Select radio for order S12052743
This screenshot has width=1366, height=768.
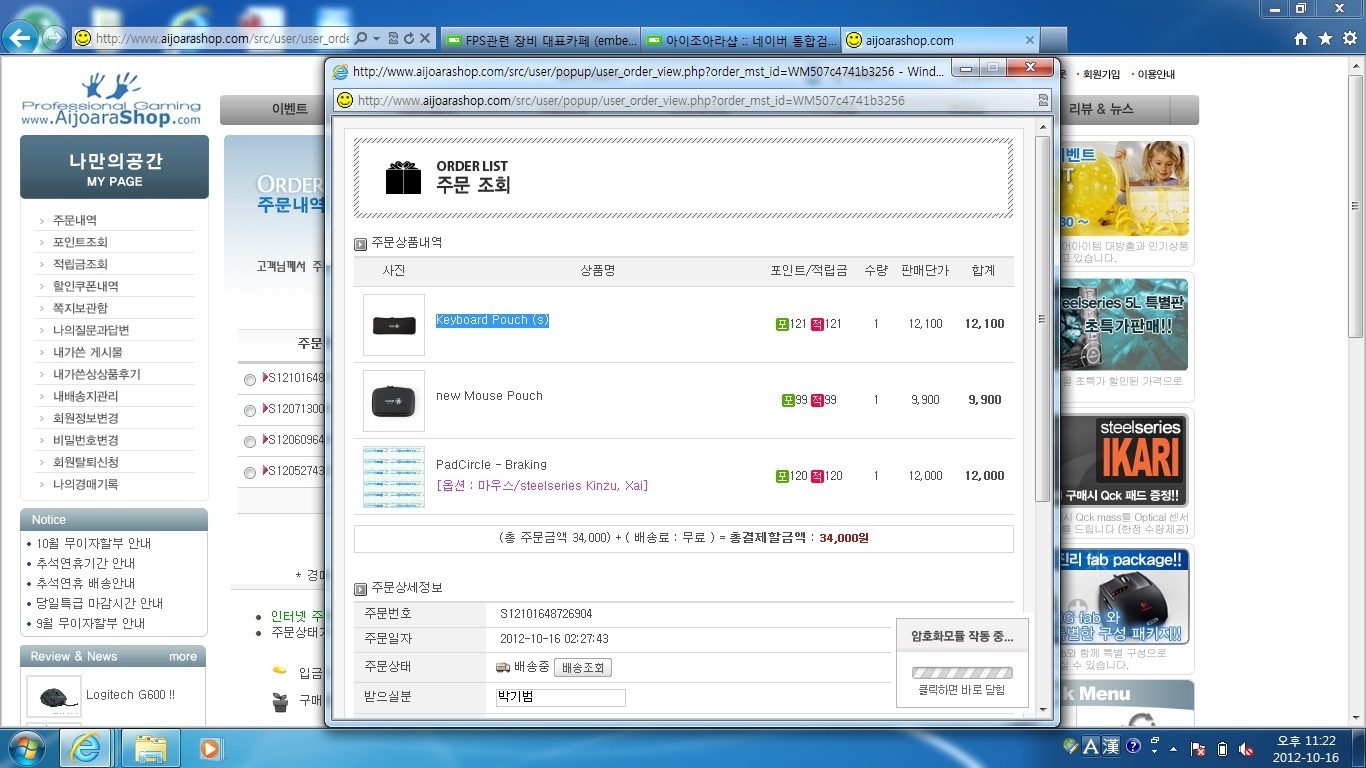click(249, 472)
